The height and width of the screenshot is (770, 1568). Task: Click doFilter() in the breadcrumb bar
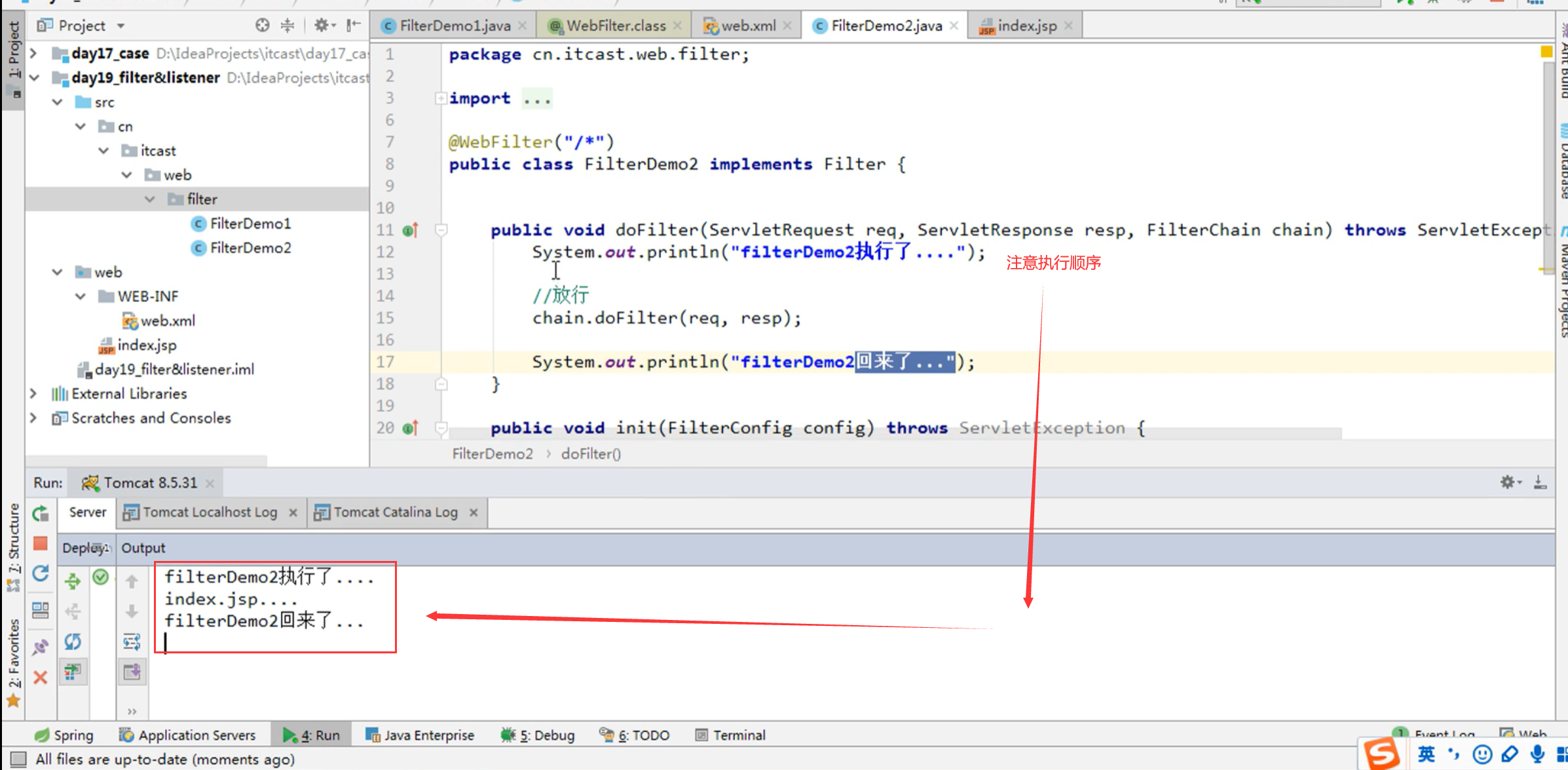point(590,453)
